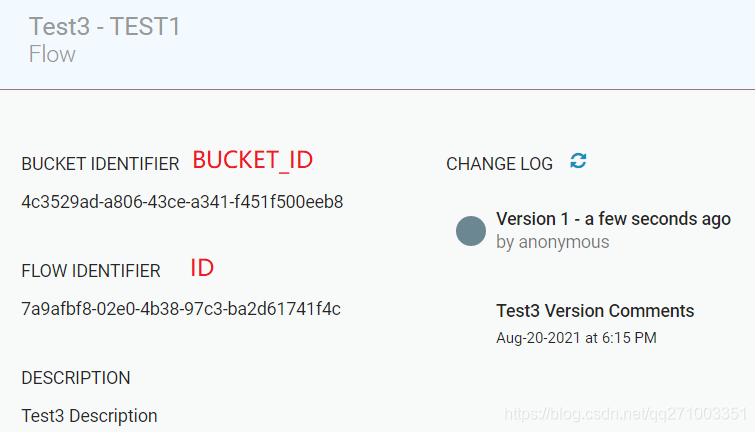Click the CHANGE LOG heading

pyautogui.click(x=499, y=164)
